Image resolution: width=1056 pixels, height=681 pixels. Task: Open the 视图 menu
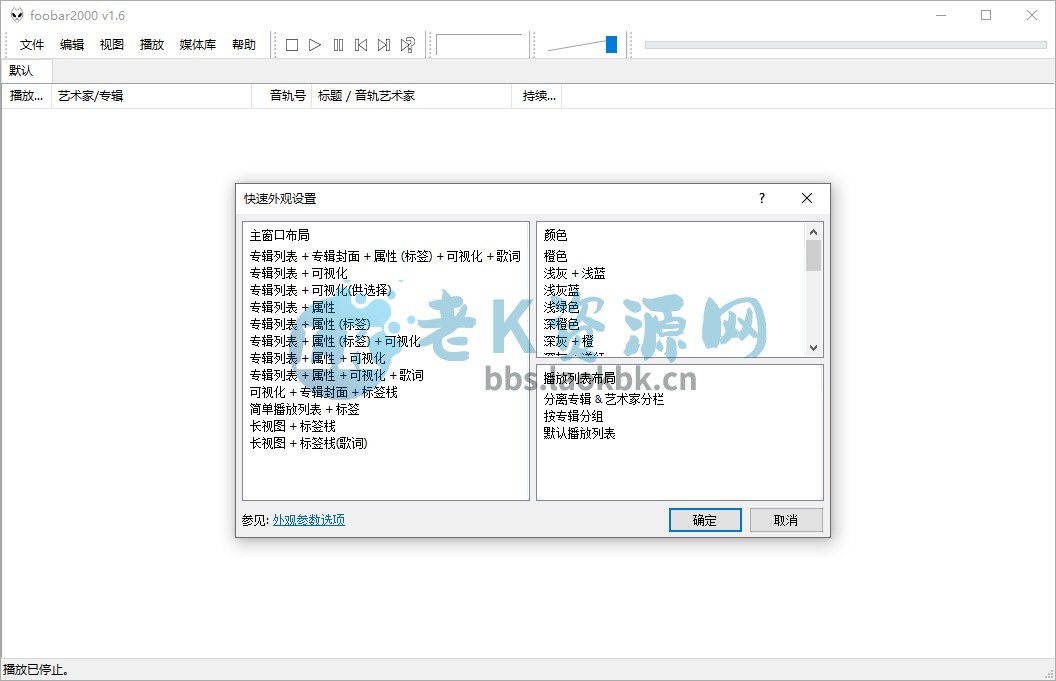pyautogui.click(x=112, y=45)
